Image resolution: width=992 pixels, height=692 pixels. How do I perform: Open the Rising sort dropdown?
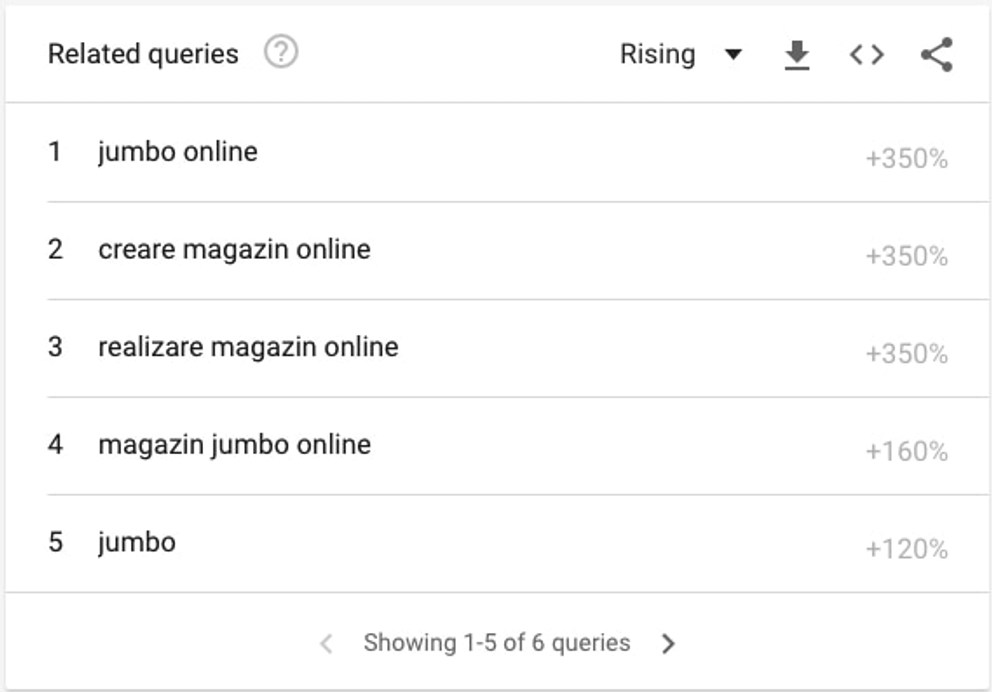[x=681, y=54]
